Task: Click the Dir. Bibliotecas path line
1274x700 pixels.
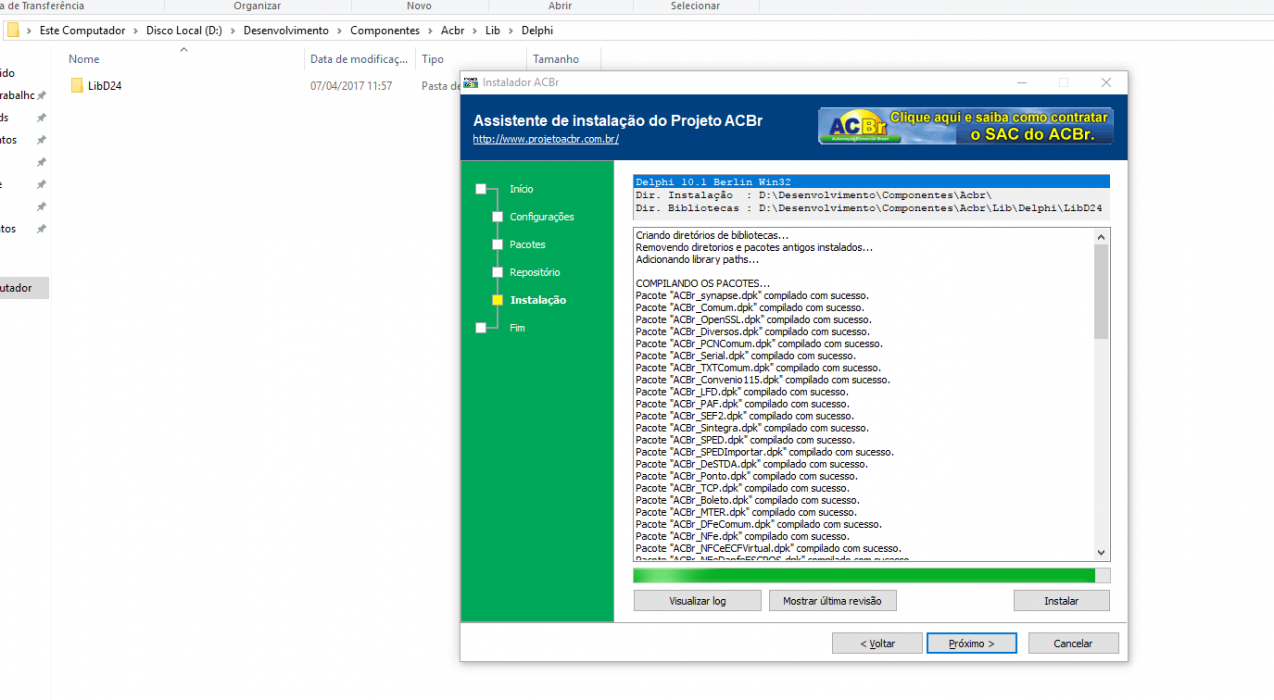Action: click(x=871, y=208)
